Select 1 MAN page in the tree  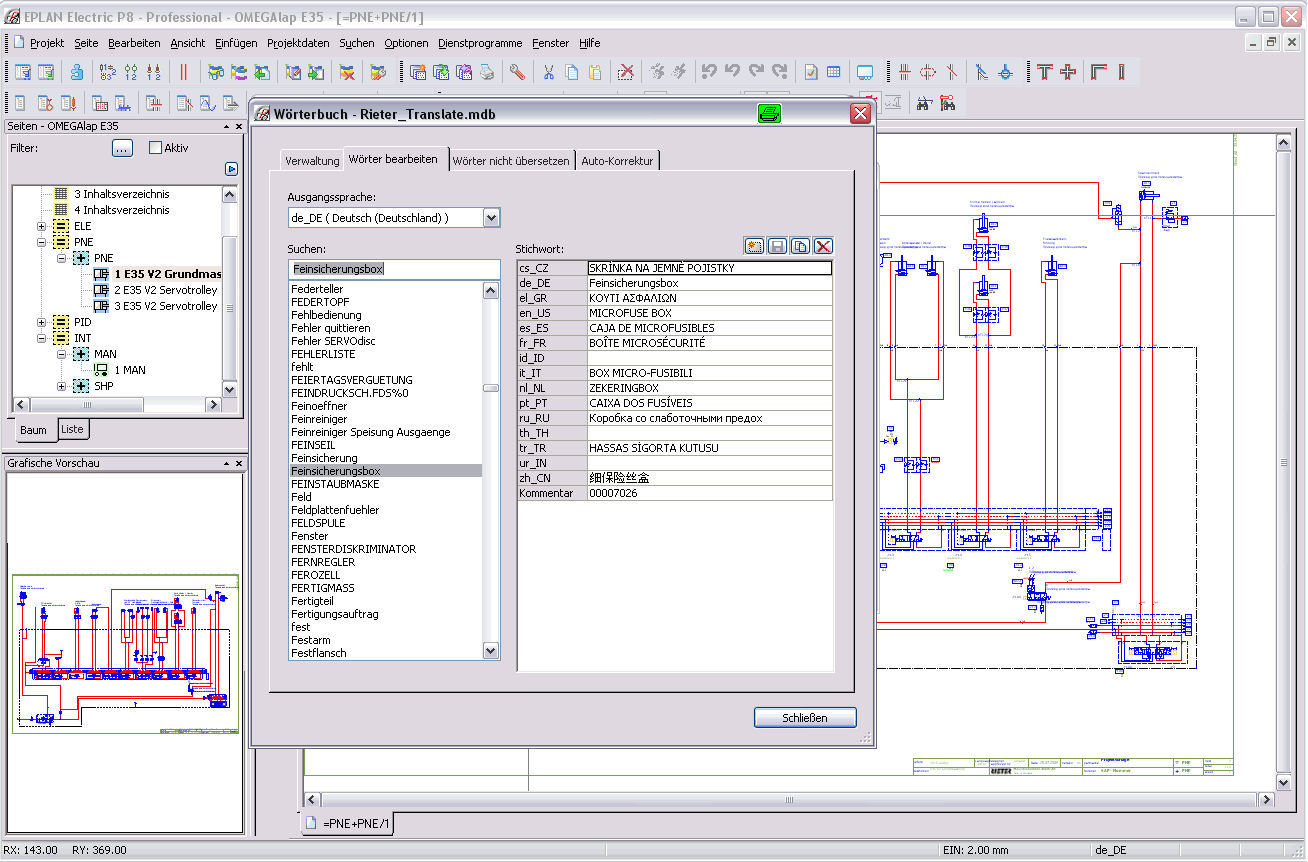(130, 370)
